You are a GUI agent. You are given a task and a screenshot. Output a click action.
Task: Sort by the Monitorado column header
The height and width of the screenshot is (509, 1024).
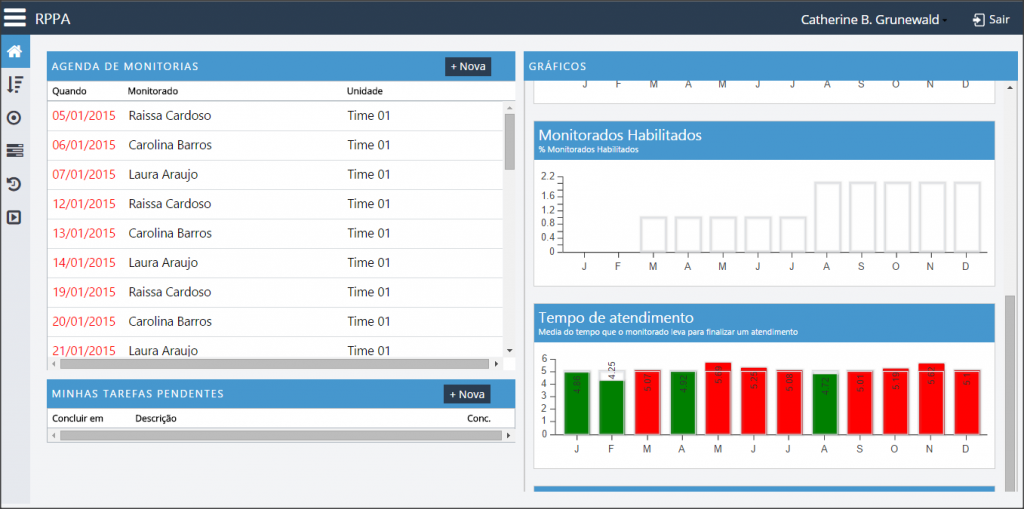coord(153,91)
